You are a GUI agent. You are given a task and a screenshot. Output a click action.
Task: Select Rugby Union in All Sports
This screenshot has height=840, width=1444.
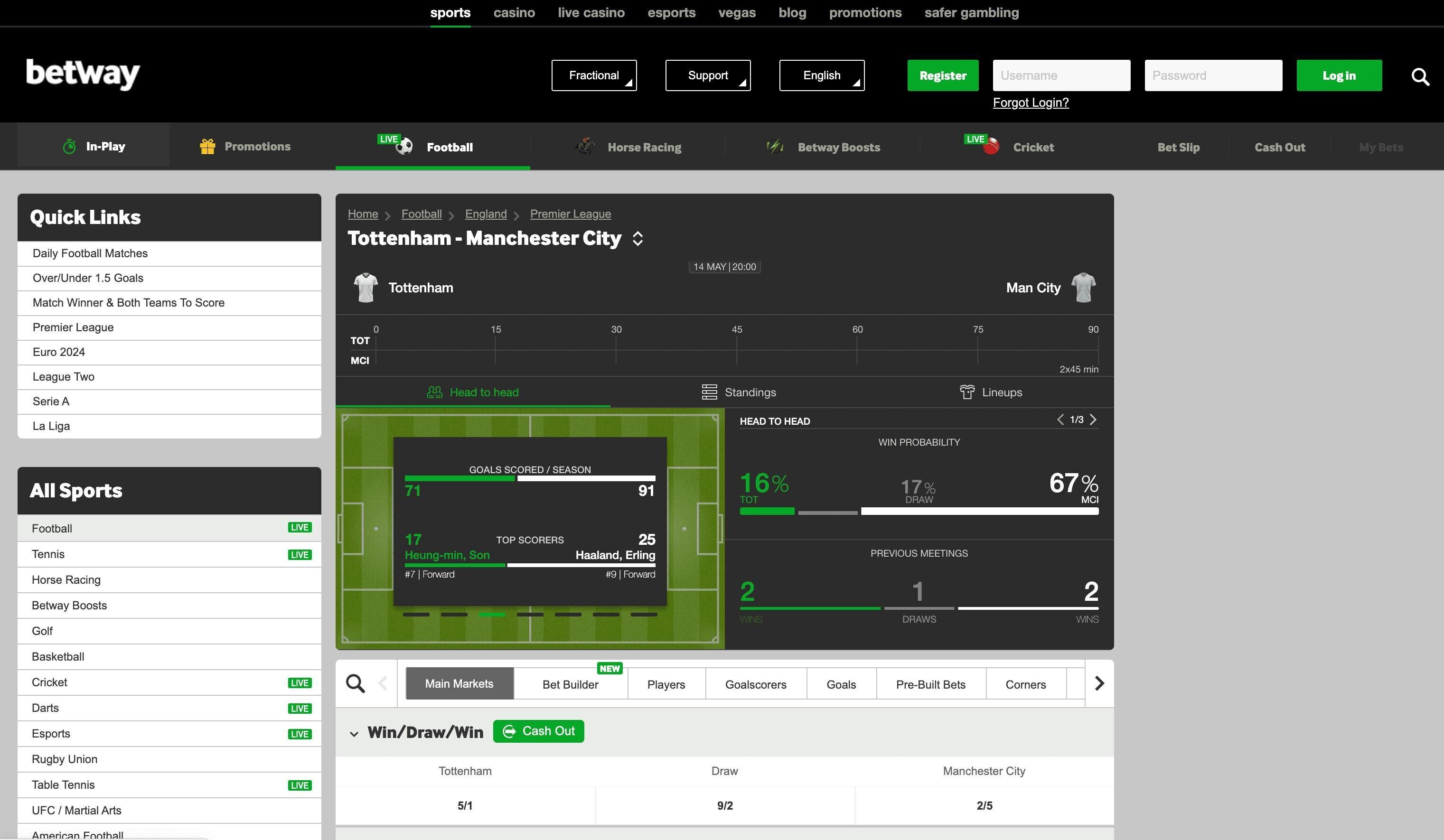click(169, 759)
